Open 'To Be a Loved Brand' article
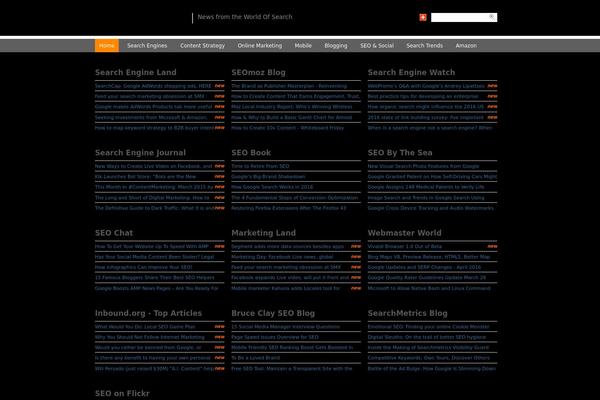The width and height of the screenshot is (600, 400). tap(256, 358)
